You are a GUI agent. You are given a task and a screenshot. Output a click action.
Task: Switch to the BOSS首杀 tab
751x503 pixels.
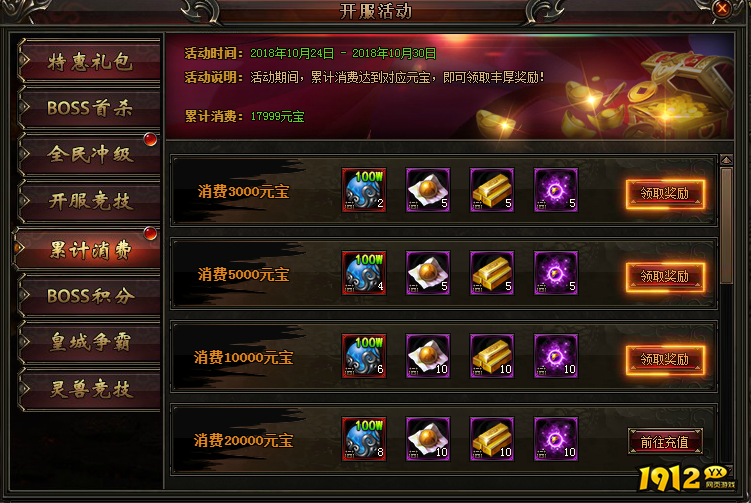click(89, 108)
